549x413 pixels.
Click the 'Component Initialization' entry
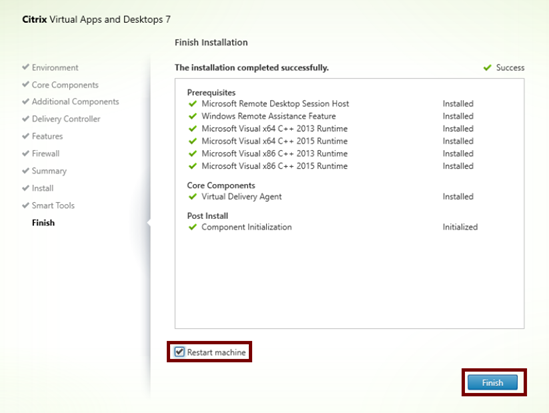click(246, 227)
